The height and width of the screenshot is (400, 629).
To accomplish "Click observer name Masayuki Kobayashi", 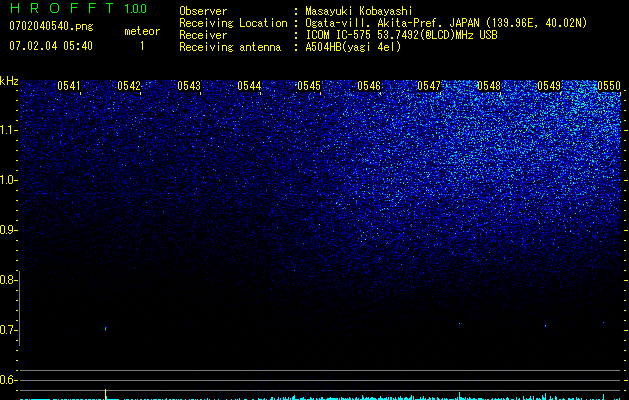I will 359,11.
